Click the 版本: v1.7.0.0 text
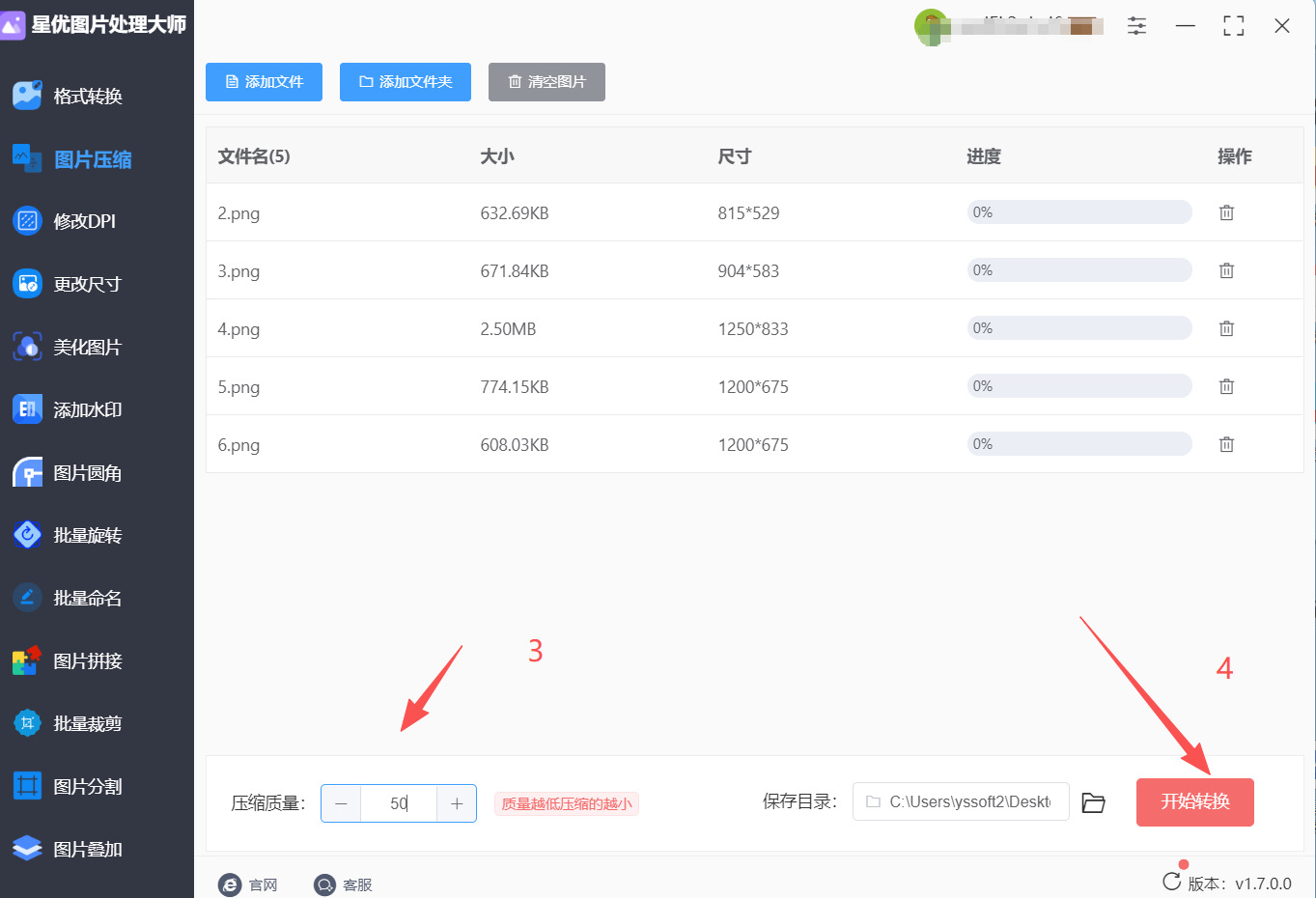 [1240, 884]
